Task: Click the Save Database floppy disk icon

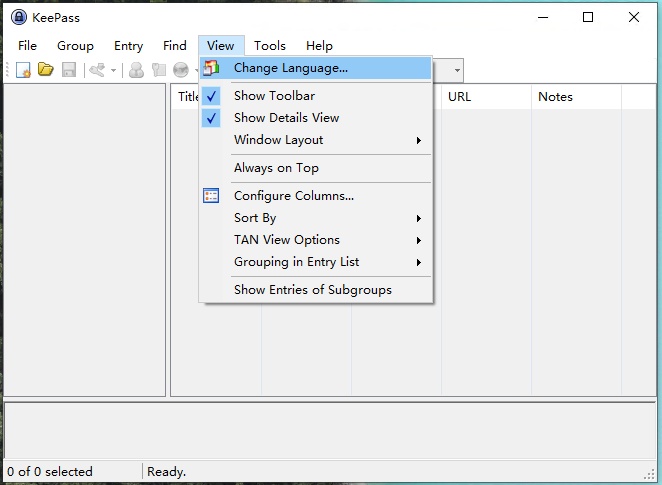Action: pos(68,70)
